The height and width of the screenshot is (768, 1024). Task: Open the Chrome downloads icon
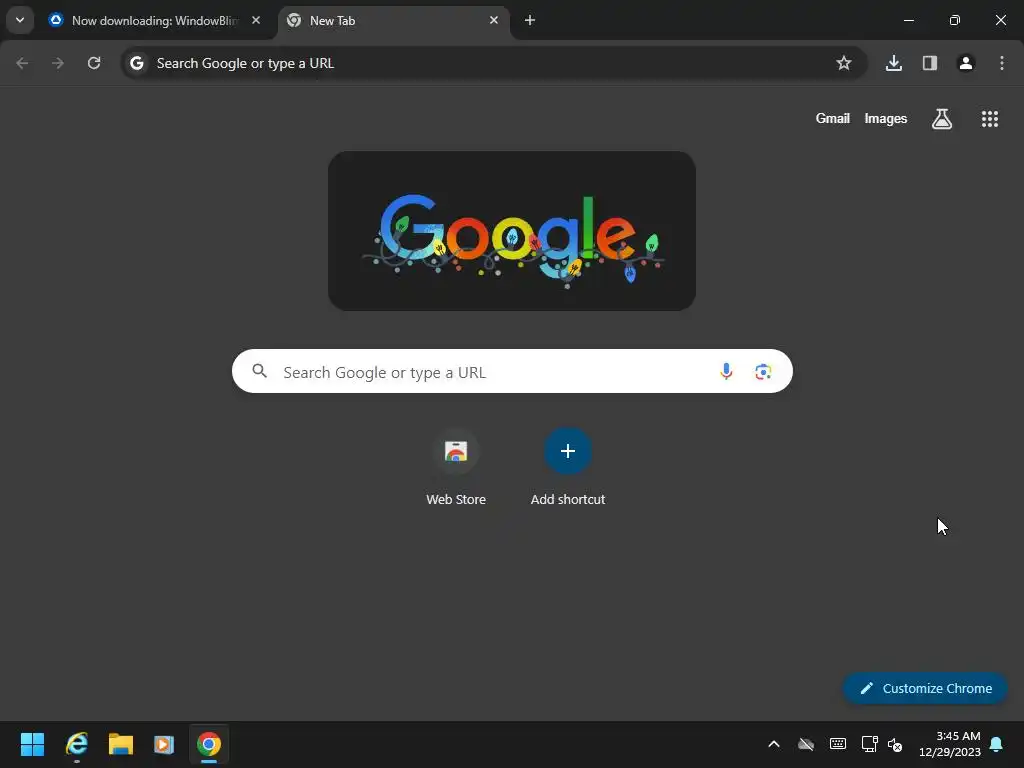894,63
